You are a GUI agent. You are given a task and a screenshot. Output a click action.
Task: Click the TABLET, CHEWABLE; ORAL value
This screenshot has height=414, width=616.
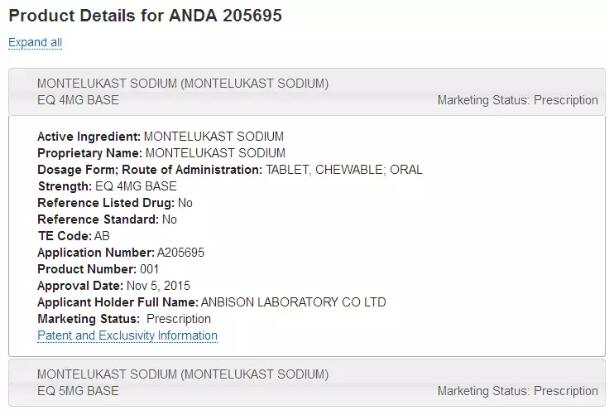point(344,170)
